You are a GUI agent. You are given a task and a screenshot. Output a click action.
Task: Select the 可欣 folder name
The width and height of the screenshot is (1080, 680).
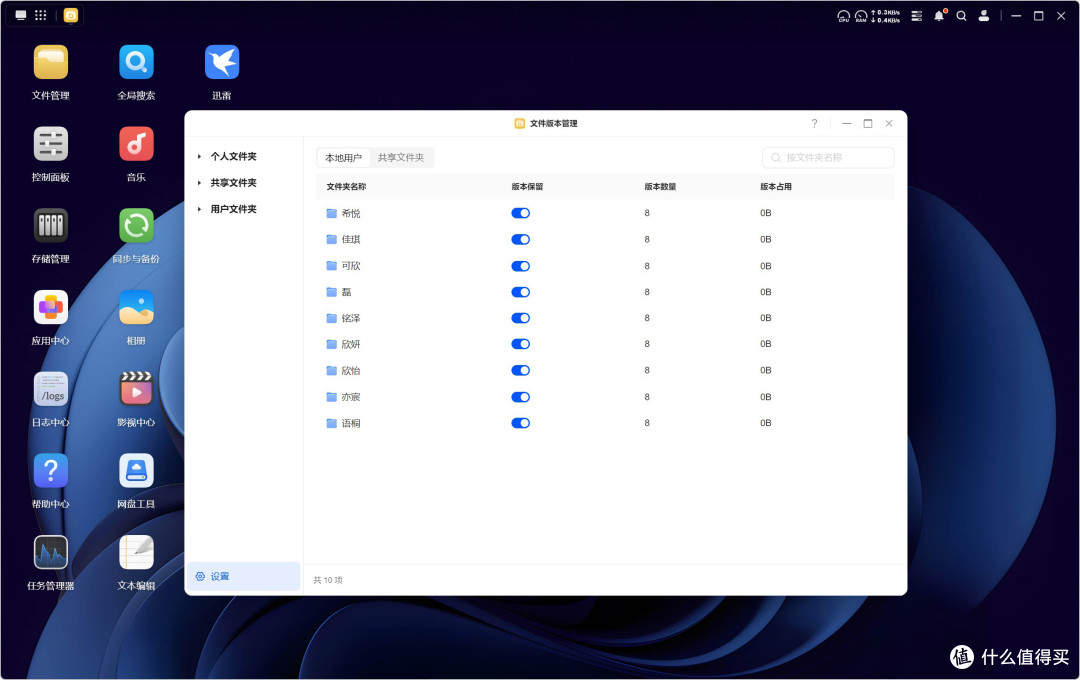coord(351,266)
